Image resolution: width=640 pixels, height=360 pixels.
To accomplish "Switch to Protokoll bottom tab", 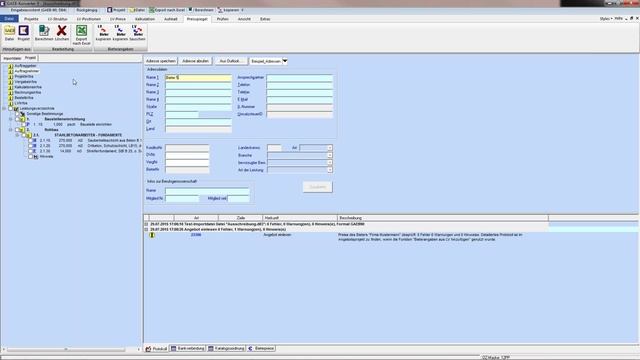I will 156,349.
